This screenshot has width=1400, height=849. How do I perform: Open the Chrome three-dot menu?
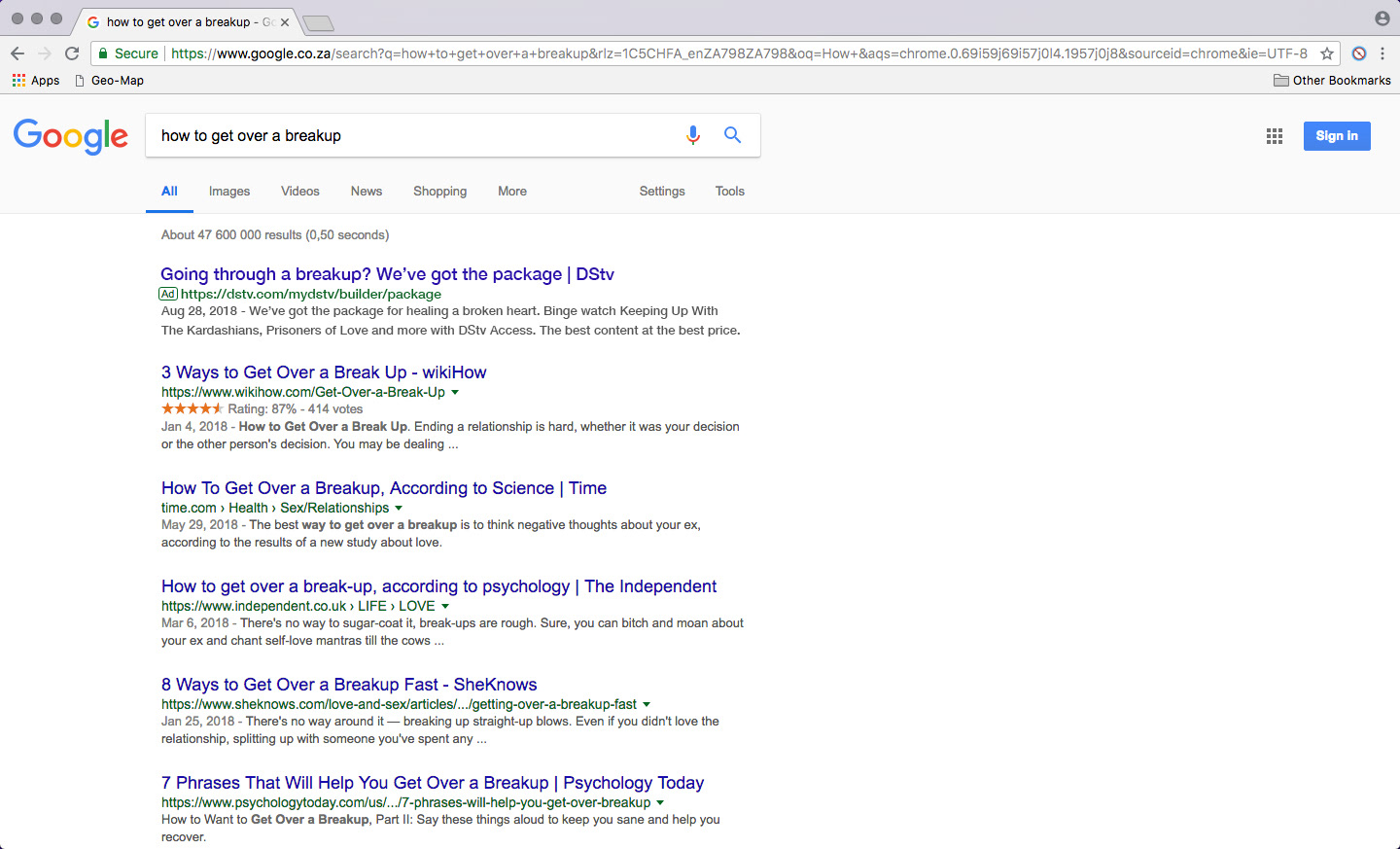click(x=1382, y=53)
